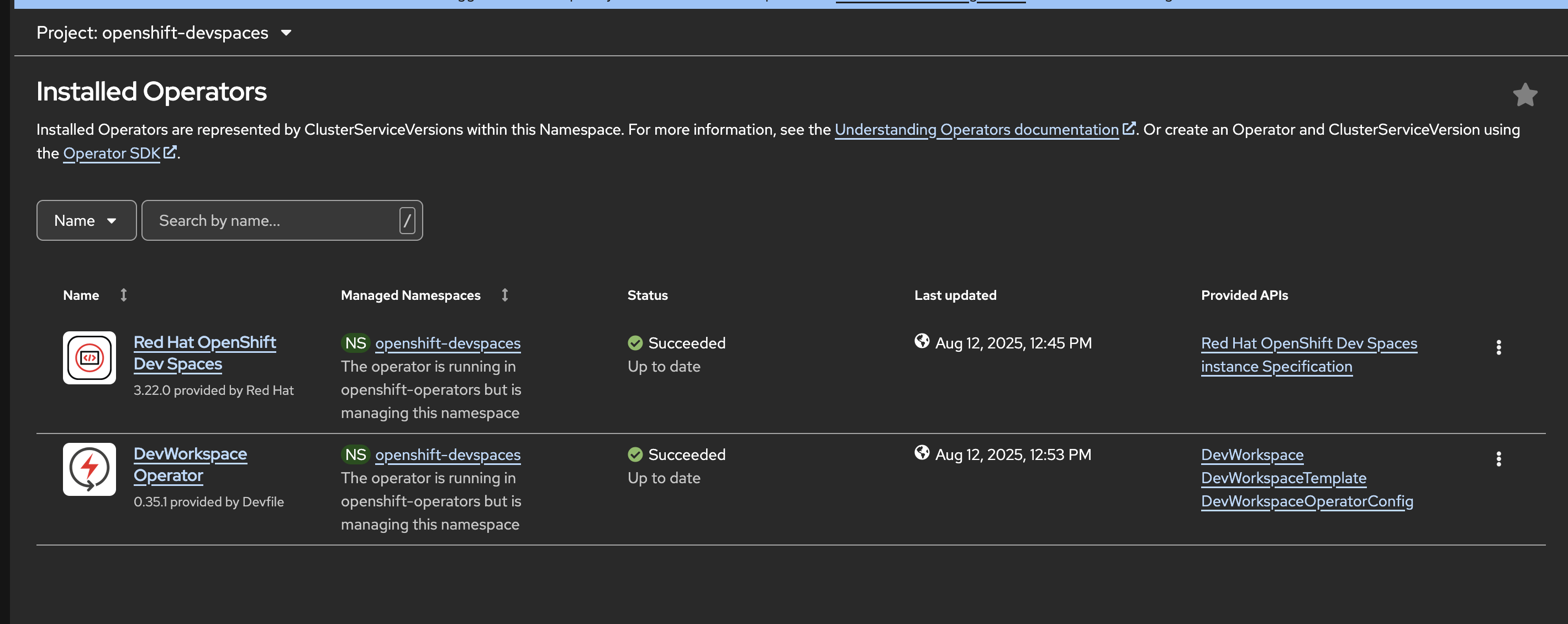Open openshift-devspaces namespace in first row
This screenshot has height=624, width=1568.
448,343
